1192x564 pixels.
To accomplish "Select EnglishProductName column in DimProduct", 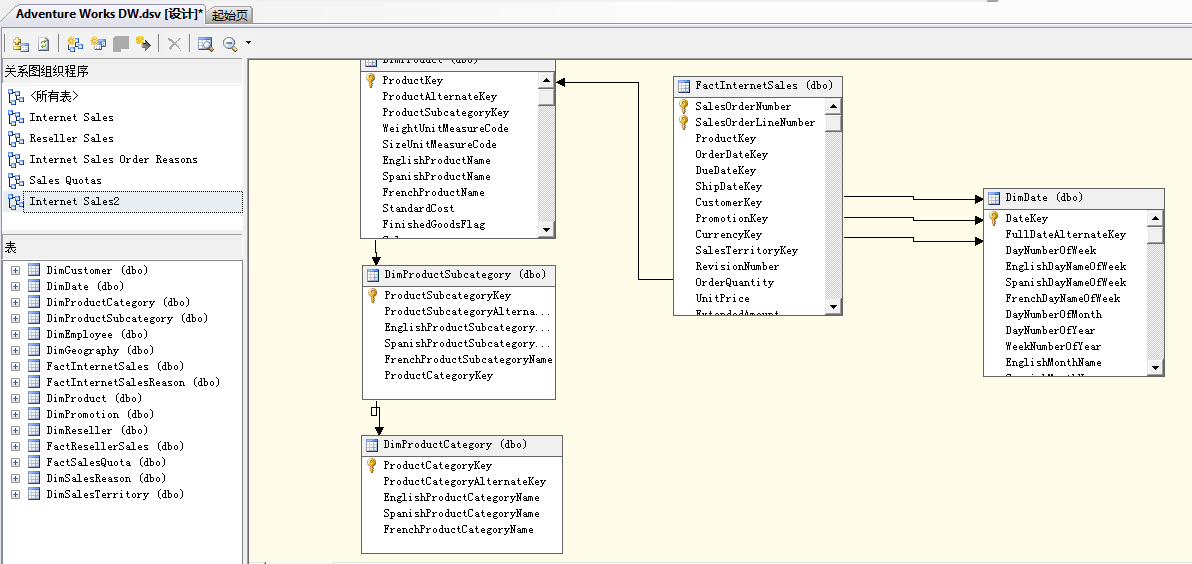I will pyautogui.click(x=436, y=160).
